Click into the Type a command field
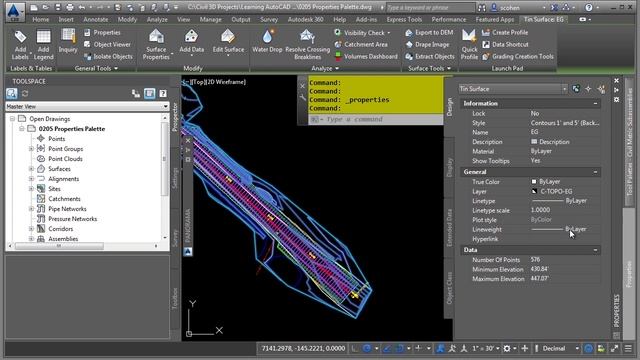The image size is (640, 360). click(376, 120)
